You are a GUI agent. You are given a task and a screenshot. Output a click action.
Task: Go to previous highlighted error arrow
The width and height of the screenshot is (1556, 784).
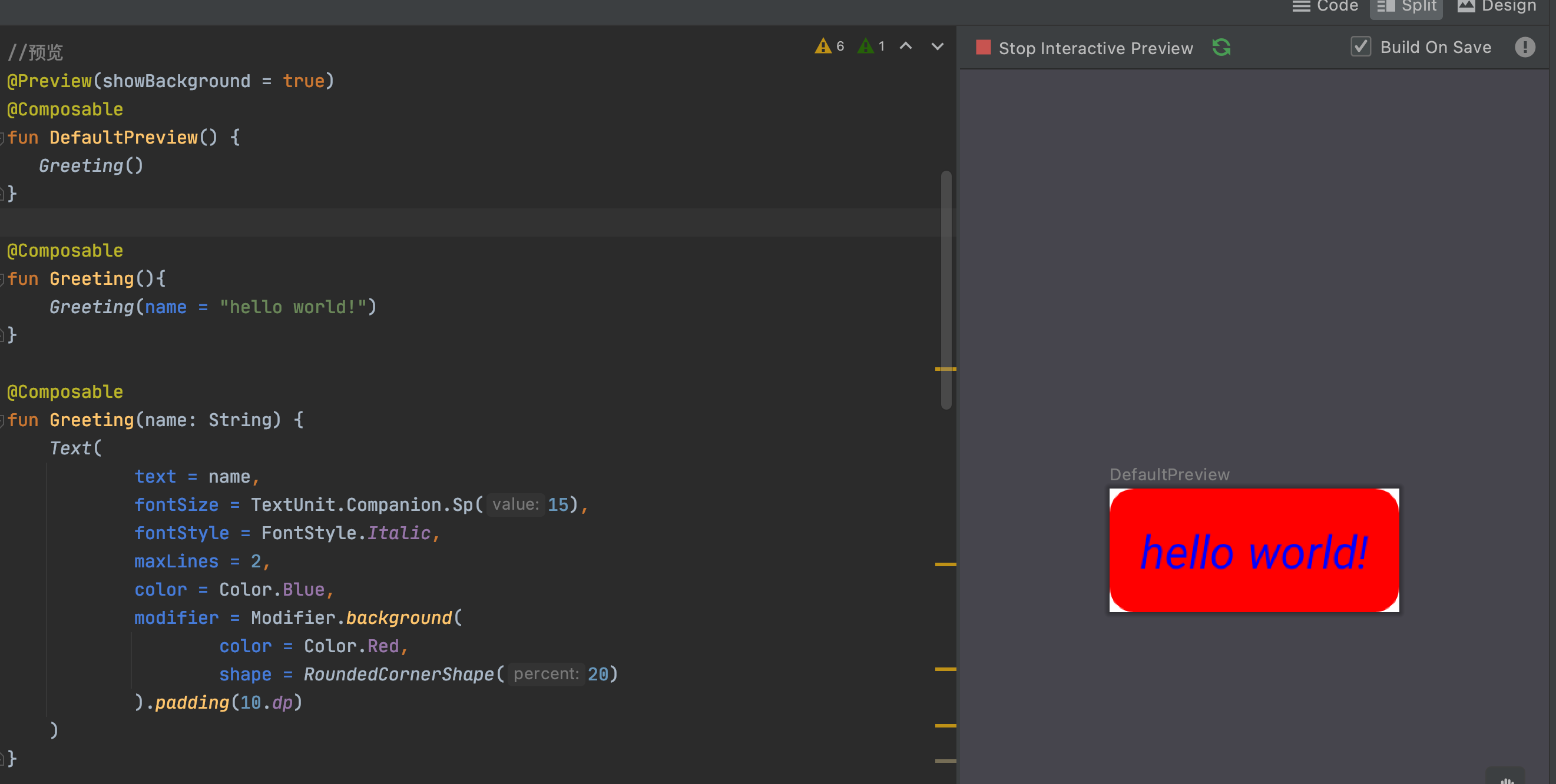point(905,46)
